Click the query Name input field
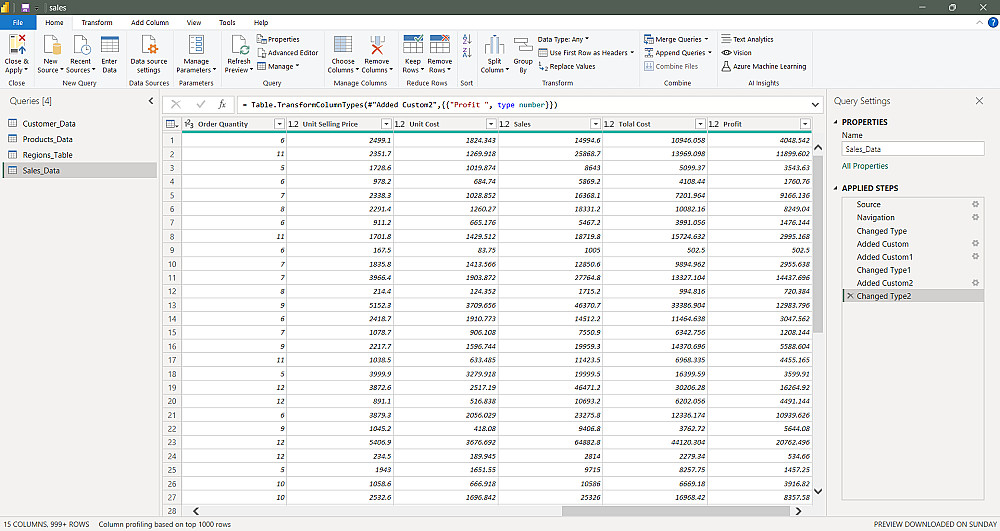Viewport: 1000px width, 531px height. click(x=912, y=149)
